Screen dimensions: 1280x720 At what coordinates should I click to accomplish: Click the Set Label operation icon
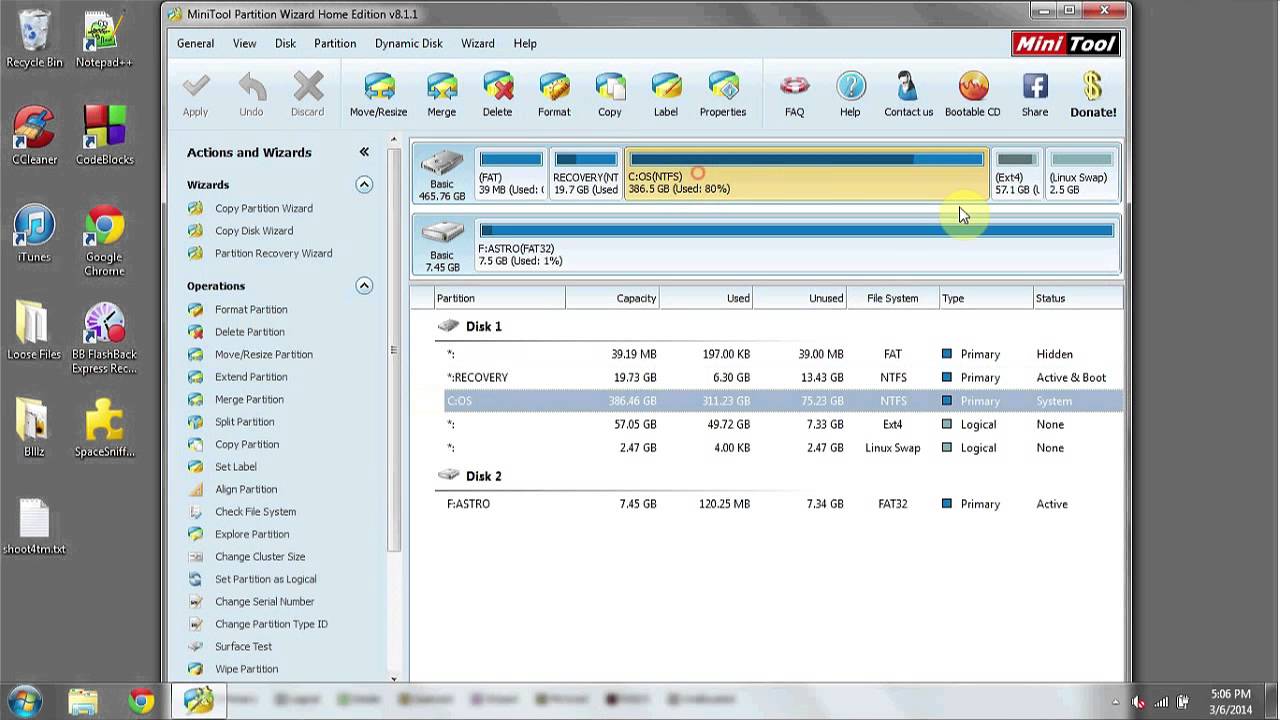pyautogui.click(x=195, y=467)
